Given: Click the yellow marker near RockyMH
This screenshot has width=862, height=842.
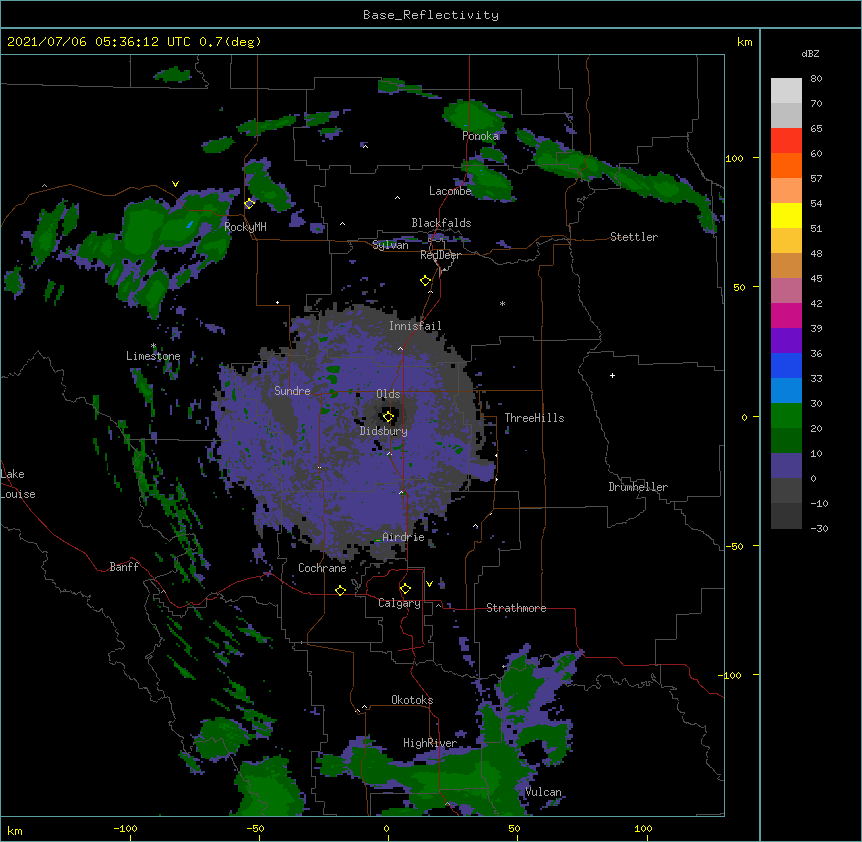Looking at the screenshot, I should coord(250,203).
